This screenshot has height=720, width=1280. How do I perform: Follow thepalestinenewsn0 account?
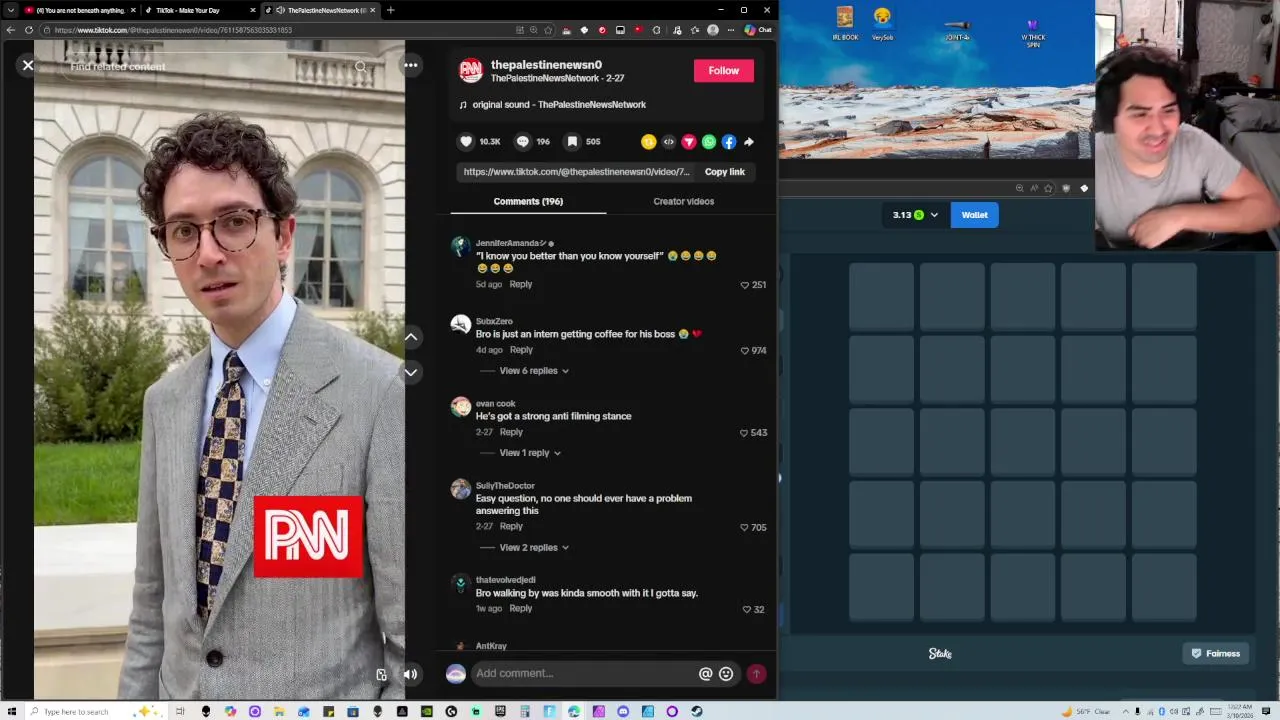(724, 70)
